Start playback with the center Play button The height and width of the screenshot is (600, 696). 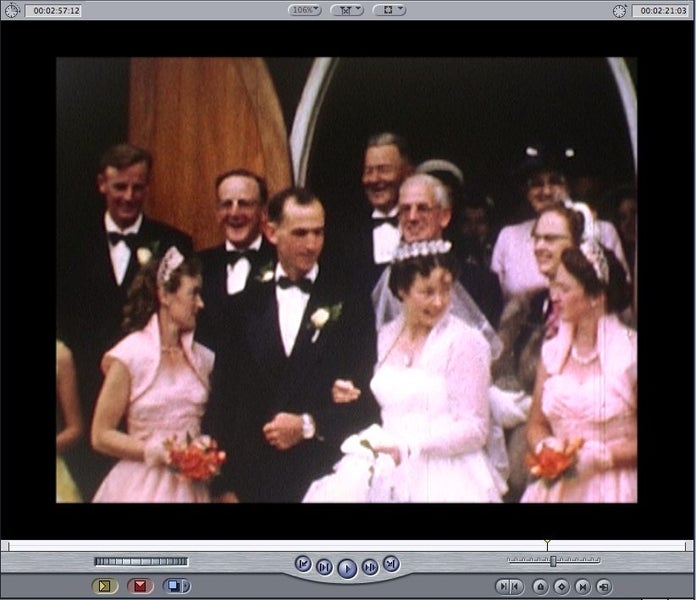tap(347, 568)
